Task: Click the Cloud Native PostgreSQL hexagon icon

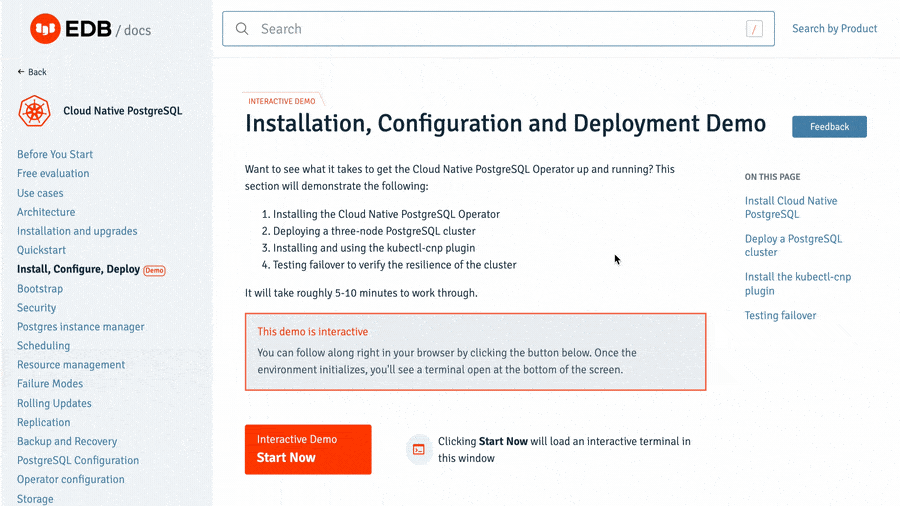Action: point(34,111)
